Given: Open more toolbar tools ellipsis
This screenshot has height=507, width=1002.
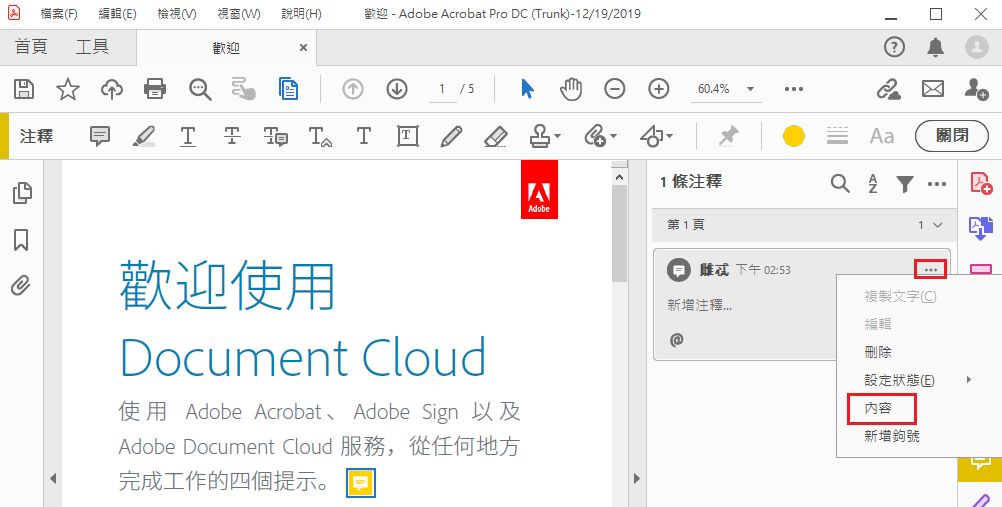Looking at the screenshot, I should (794, 89).
